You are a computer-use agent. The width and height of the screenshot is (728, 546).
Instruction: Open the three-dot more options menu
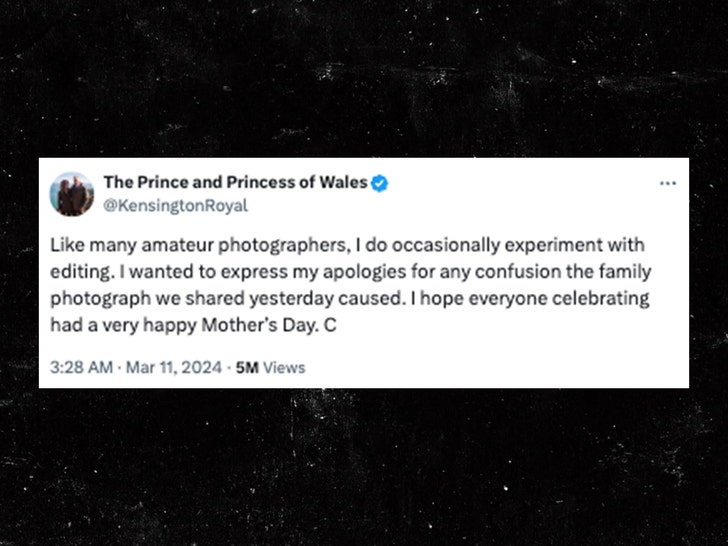pyautogui.click(x=668, y=184)
